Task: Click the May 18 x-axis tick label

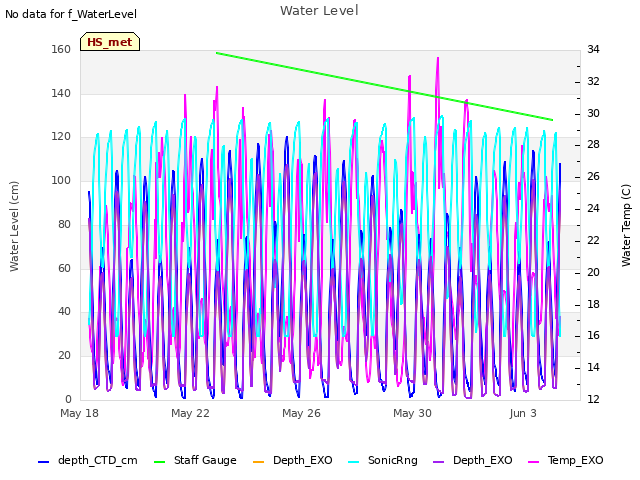Action: coord(79,413)
